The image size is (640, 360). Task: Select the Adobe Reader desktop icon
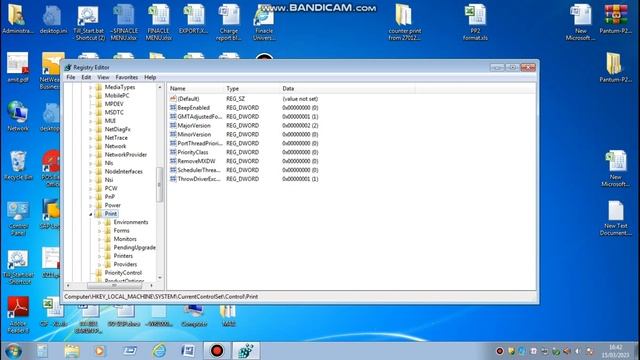coord(18,315)
